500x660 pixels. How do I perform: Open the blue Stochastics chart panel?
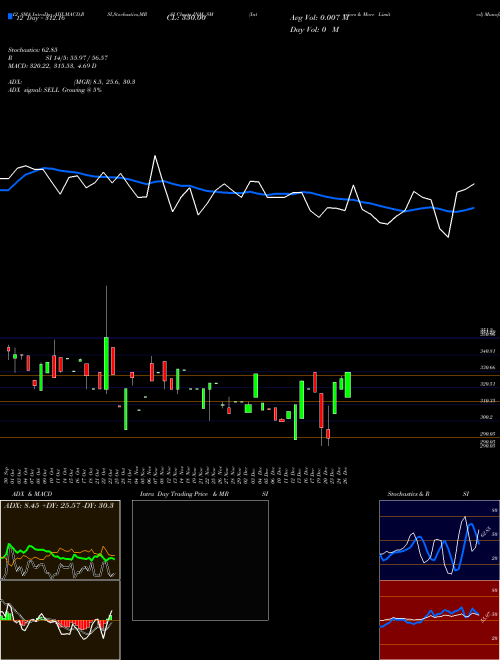click(439, 540)
